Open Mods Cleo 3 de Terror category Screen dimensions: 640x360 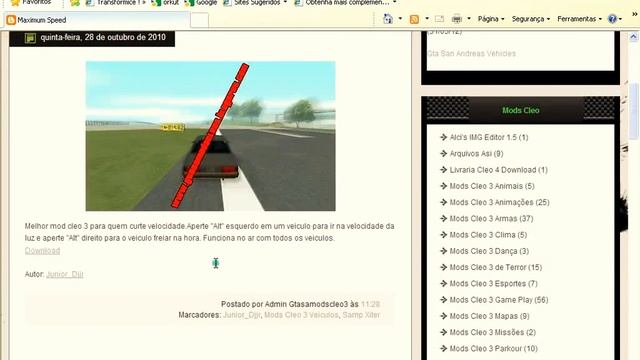point(496,267)
